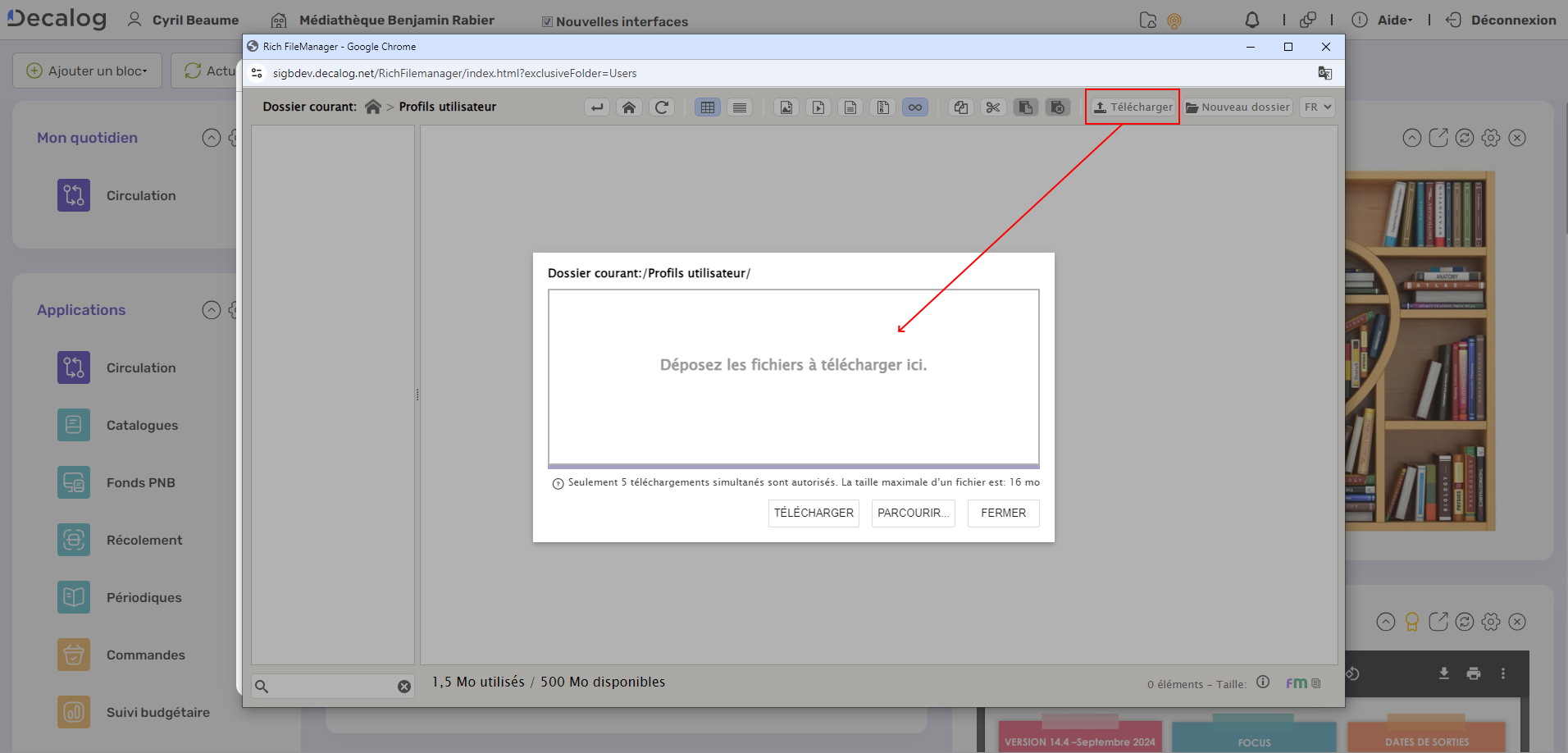This screenshot has height=753, width=1568.
Task: Clear the search field with the X icon
Action: pyautogui.click(x=404, y=687)
